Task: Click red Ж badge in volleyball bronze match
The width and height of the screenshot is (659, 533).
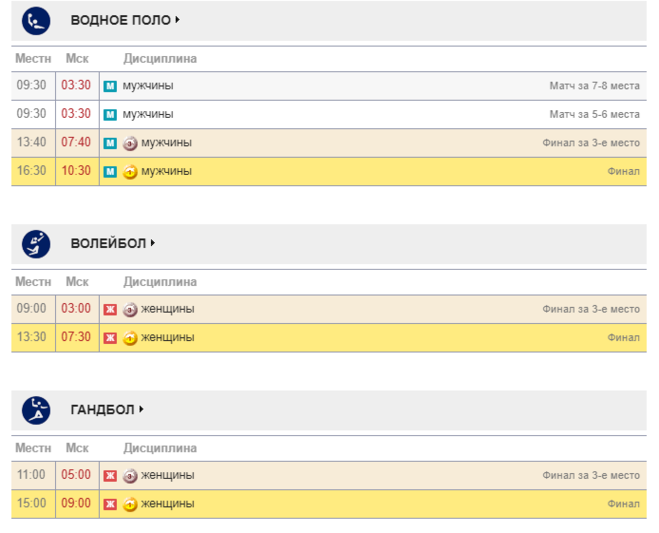Action: point(110,309)
